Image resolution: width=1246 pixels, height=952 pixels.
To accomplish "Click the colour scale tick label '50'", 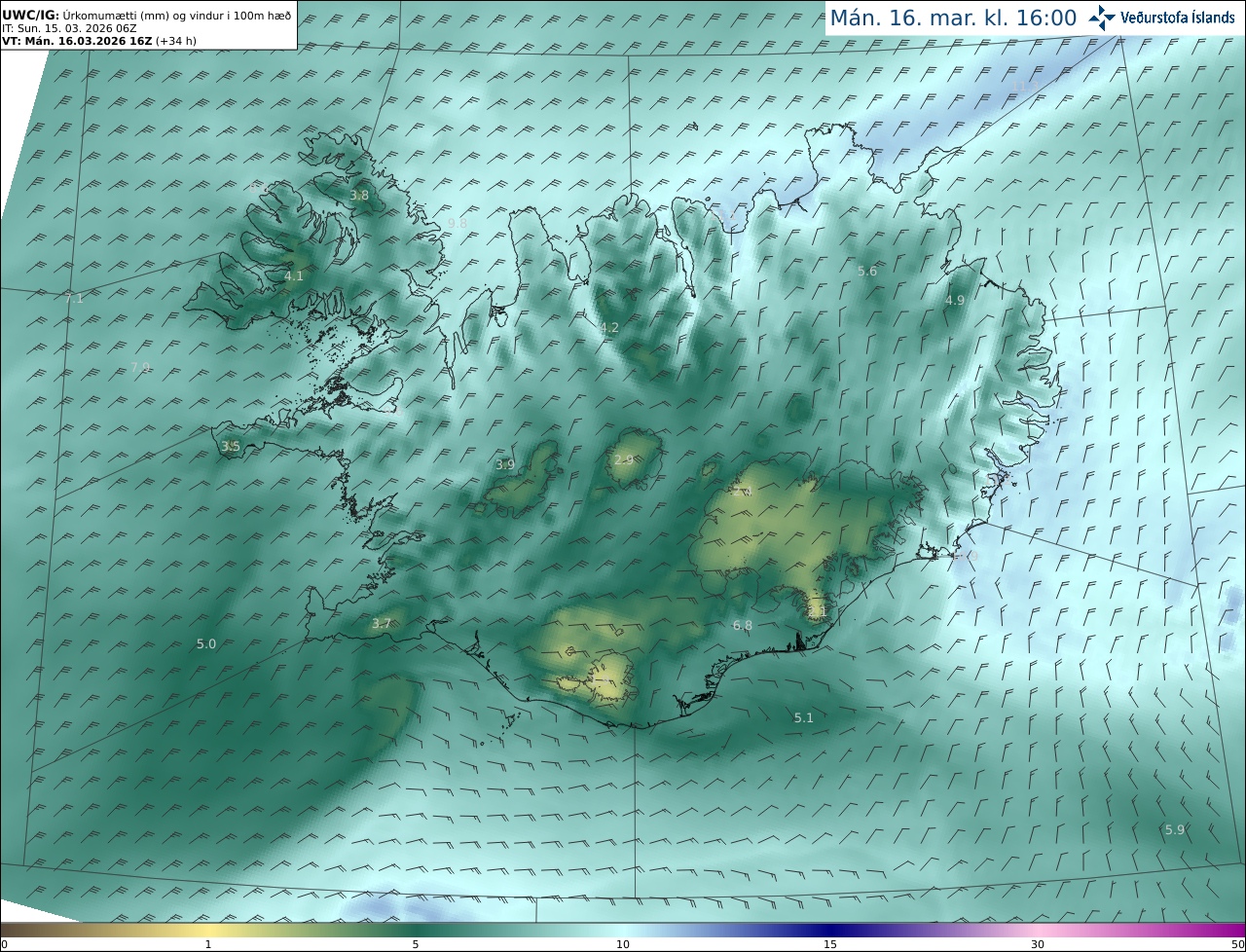I will [x=1238, y=944].
